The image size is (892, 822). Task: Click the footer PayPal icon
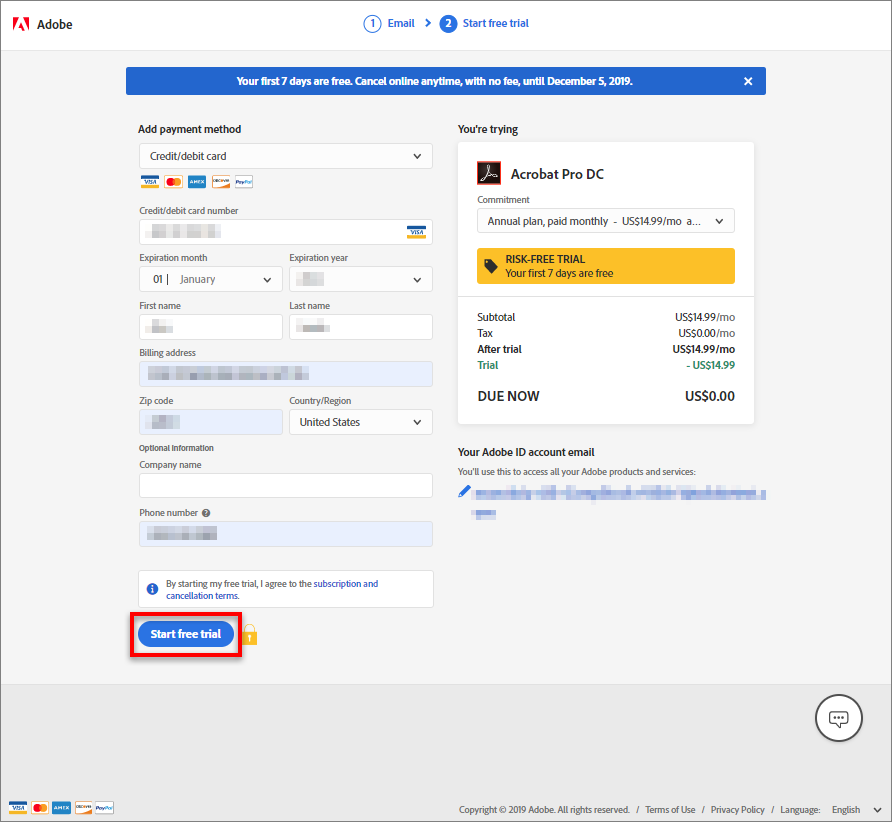(x=104, y=808)
